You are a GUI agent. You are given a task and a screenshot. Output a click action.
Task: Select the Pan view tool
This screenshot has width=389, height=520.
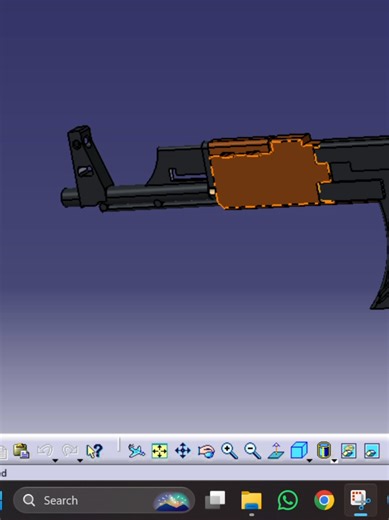[x=183, y=451]
